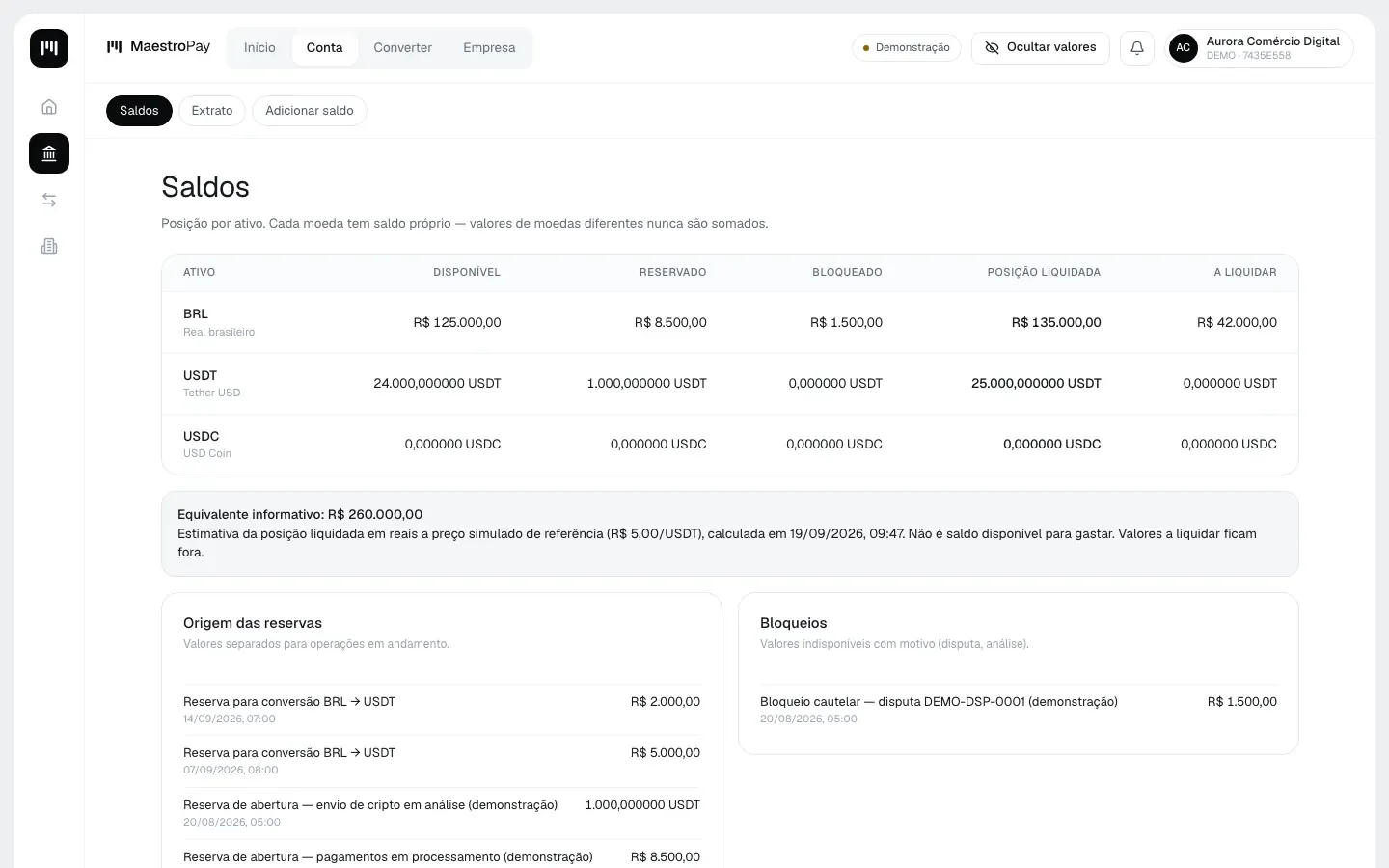Screen dimensions: 1389x868
Task: Click the USDT asset name in table
Action: click(201, 375)
